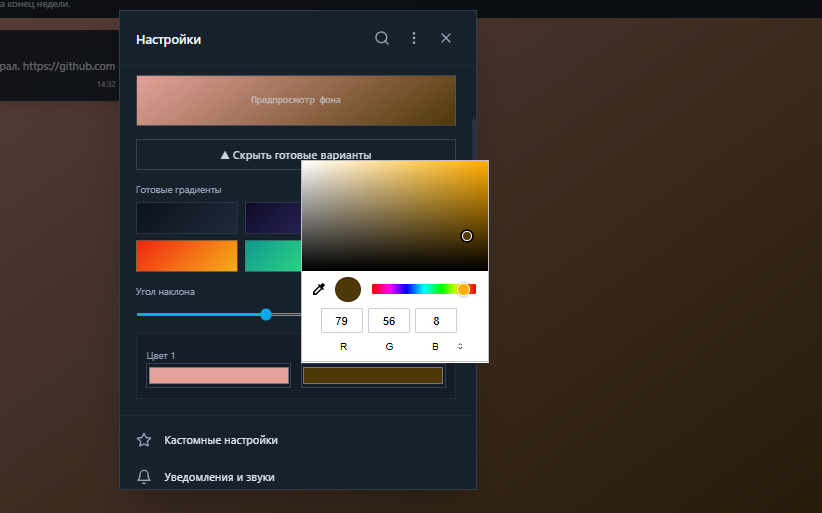Click the Угол наклона slider handle
Viewport: 822px width, 513px height.
[x=266, y=314]
